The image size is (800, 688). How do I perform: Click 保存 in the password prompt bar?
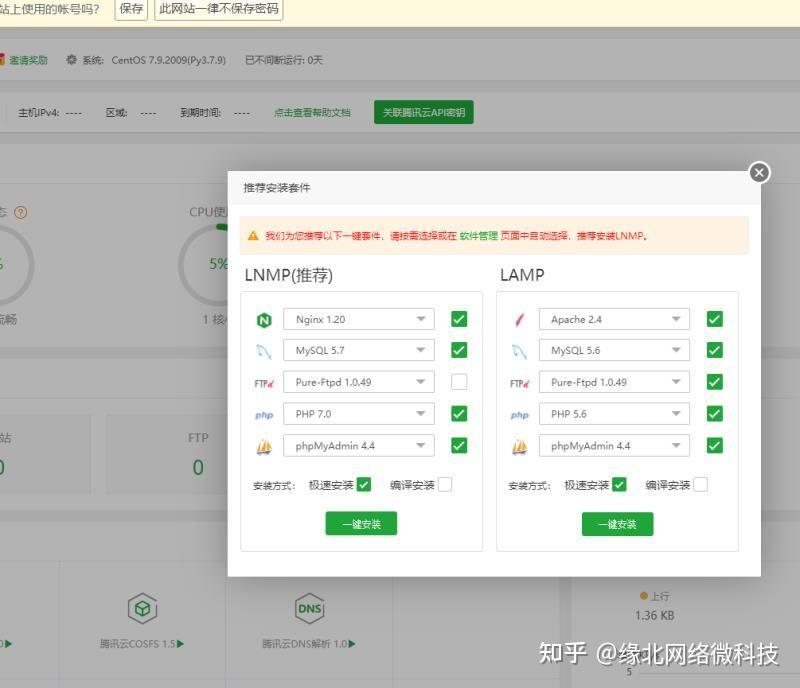(x=131, y=9)
